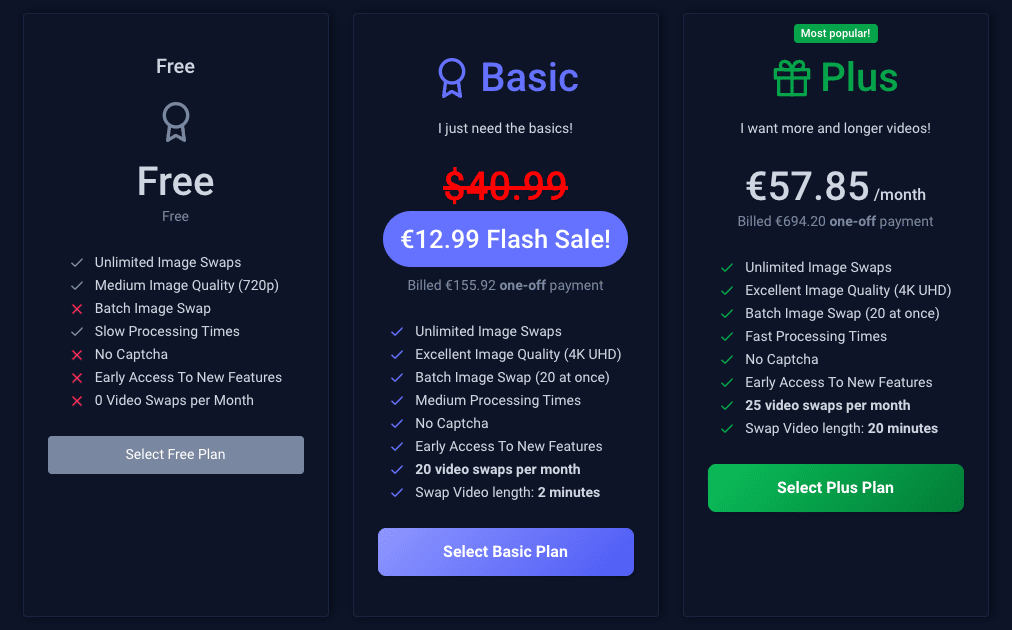This screenshot has width=1012, height=630.
Task: Click the Plus plan gift icon
Action: coord(791,77)
